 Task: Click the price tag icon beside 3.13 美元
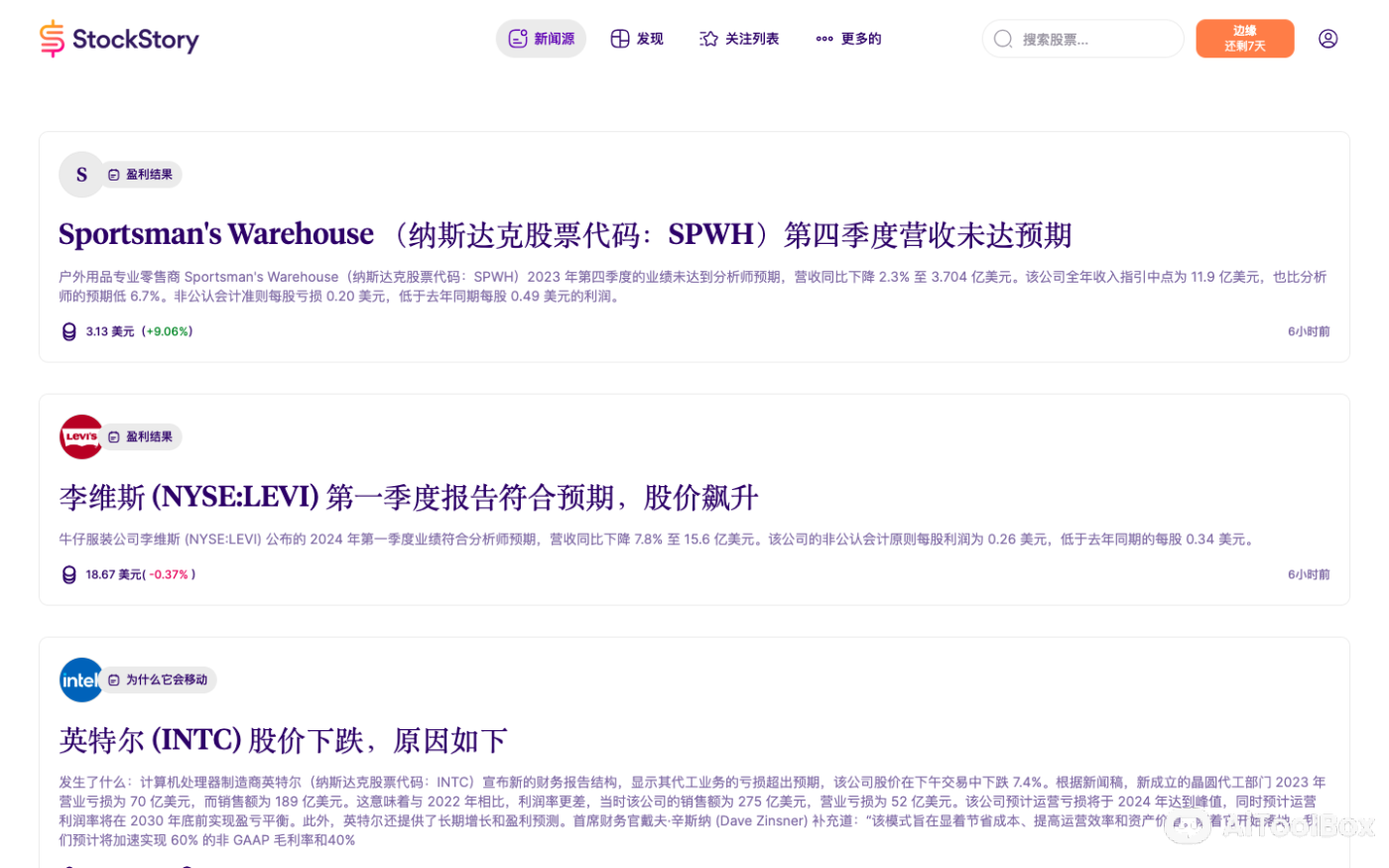point(68,331)
